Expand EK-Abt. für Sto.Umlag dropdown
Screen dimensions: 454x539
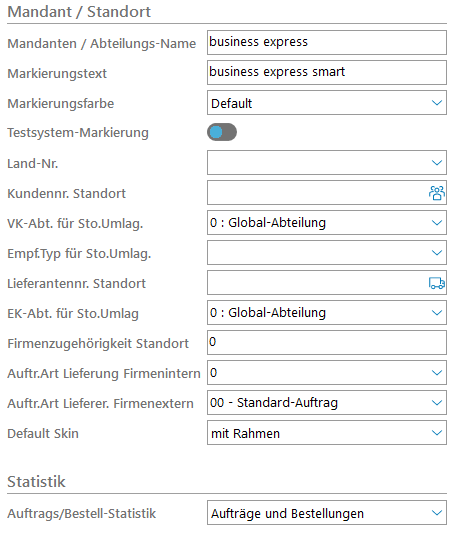tap(436, 313)
